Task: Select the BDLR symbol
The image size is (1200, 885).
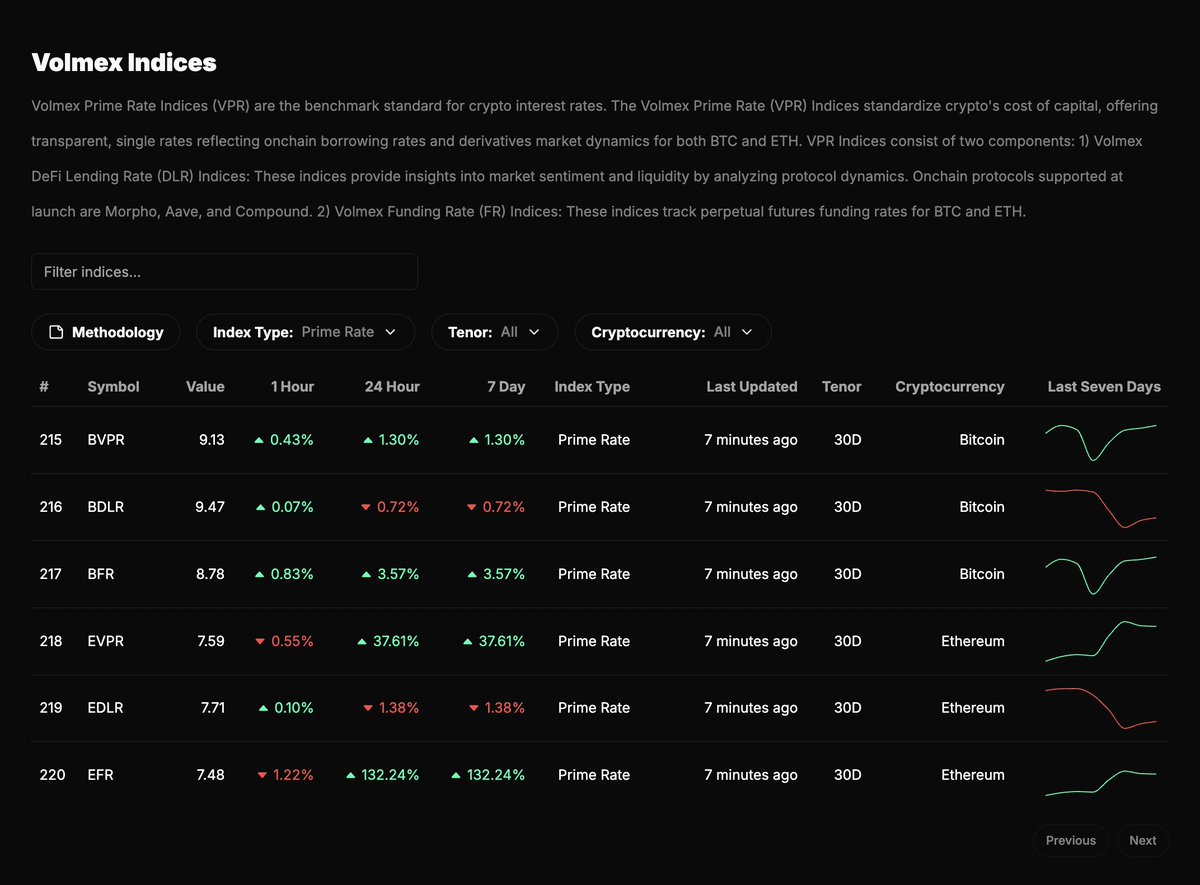Action: click(x=106, y=507)
